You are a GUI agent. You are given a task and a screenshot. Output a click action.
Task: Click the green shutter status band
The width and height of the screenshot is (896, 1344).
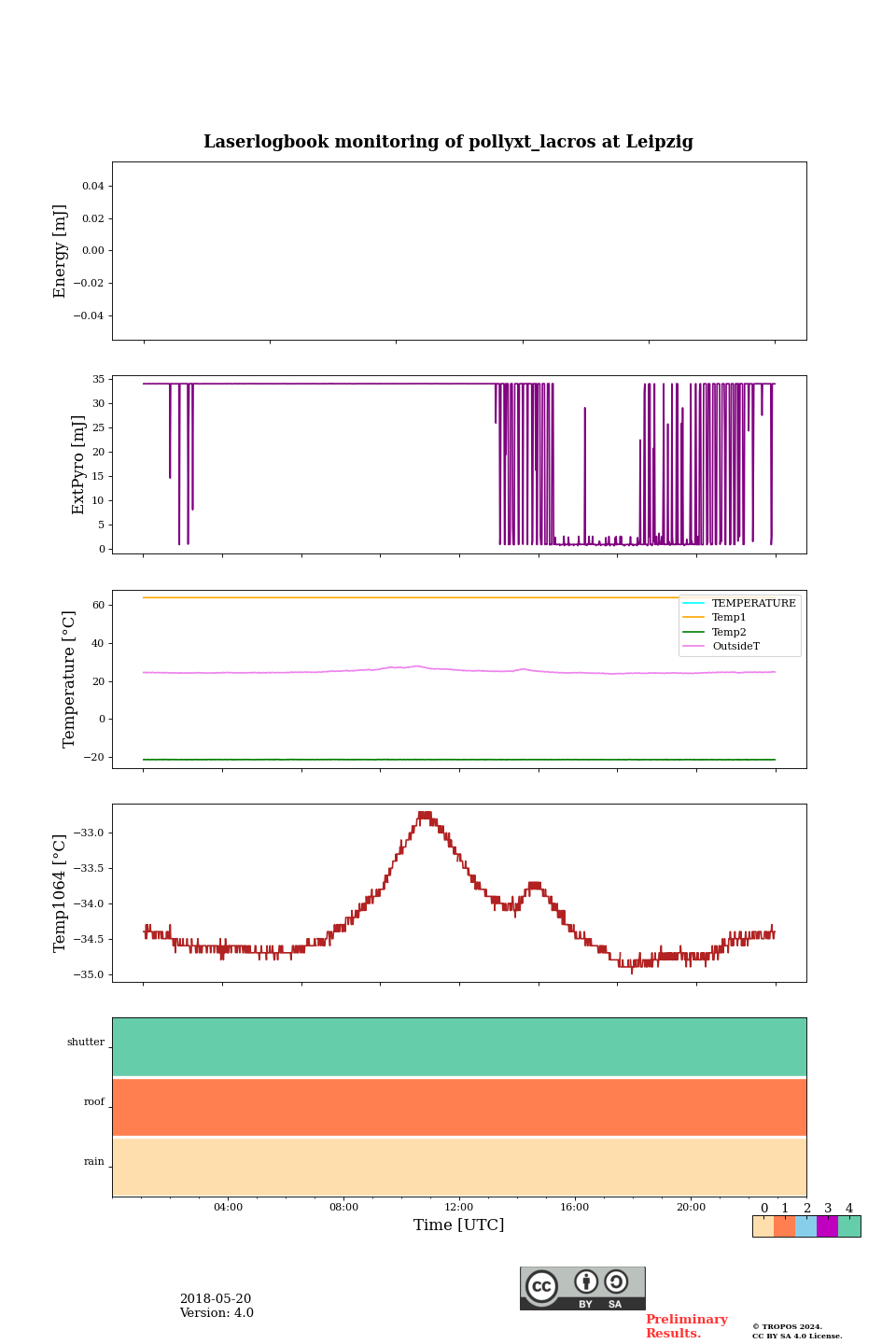[x=459, y=1046]
